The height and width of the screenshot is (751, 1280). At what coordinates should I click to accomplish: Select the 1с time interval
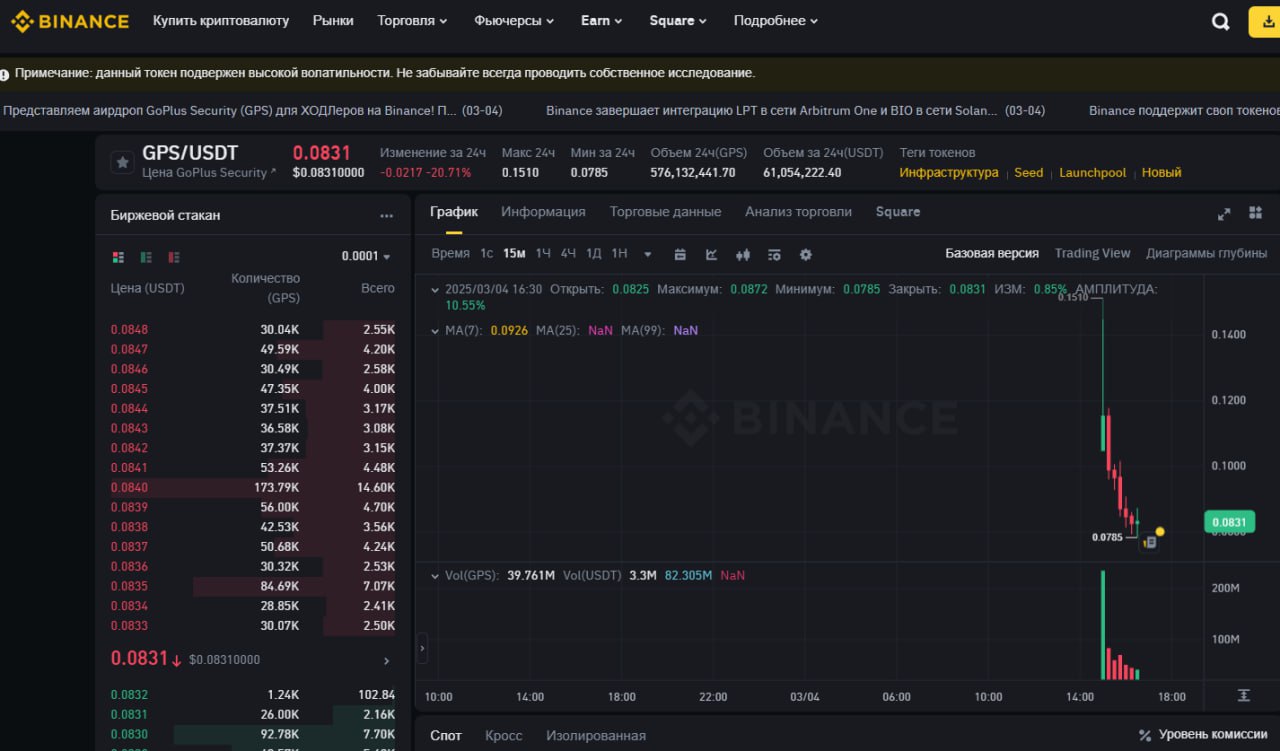[x=486, y=253]
